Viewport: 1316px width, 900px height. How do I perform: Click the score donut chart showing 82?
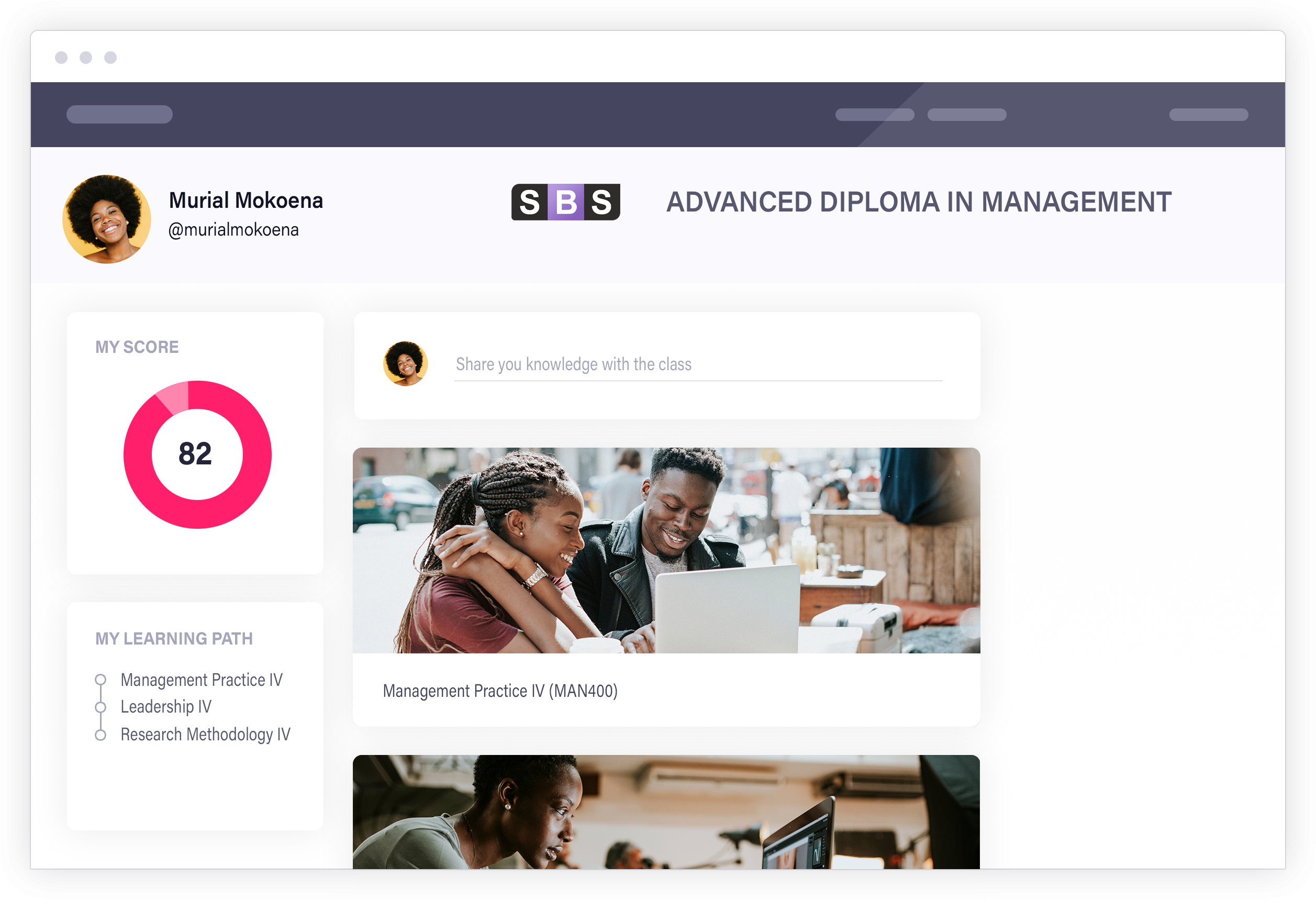197,454
